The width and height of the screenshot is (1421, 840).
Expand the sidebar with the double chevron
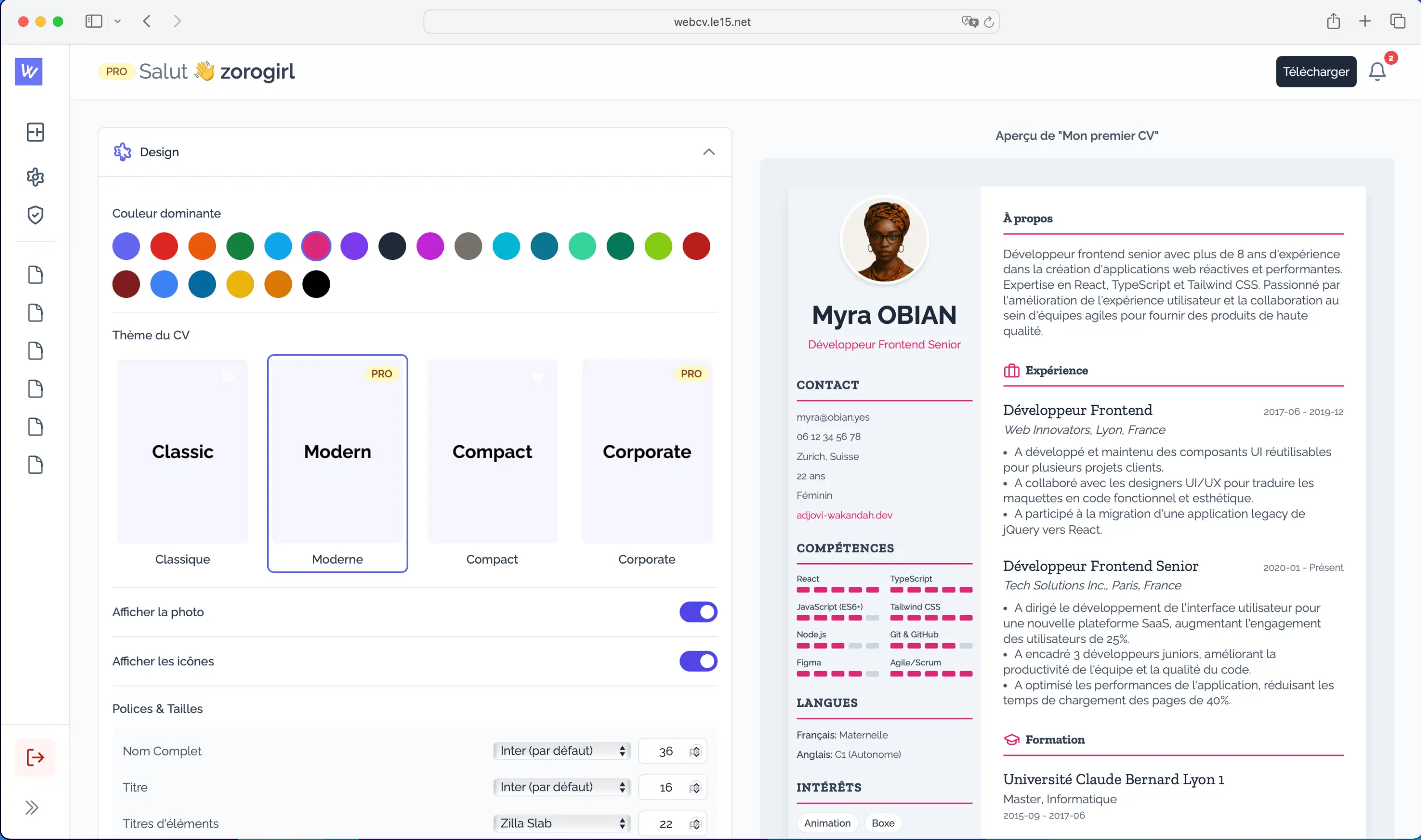tap(32, 807)
